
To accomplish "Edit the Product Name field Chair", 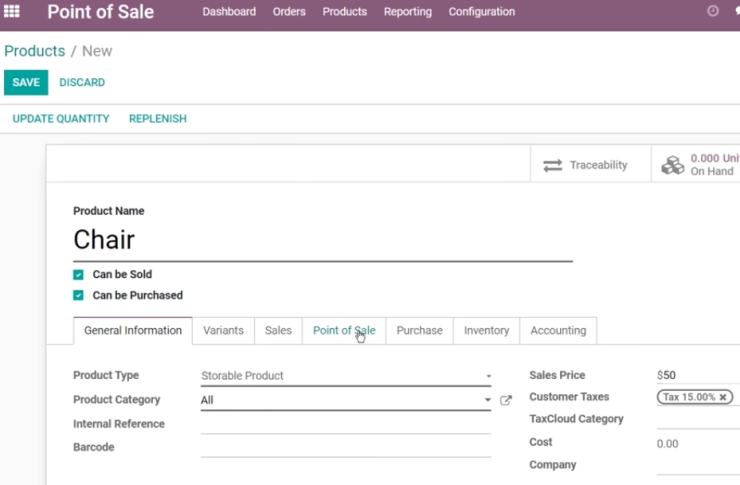I will point(323,240).
